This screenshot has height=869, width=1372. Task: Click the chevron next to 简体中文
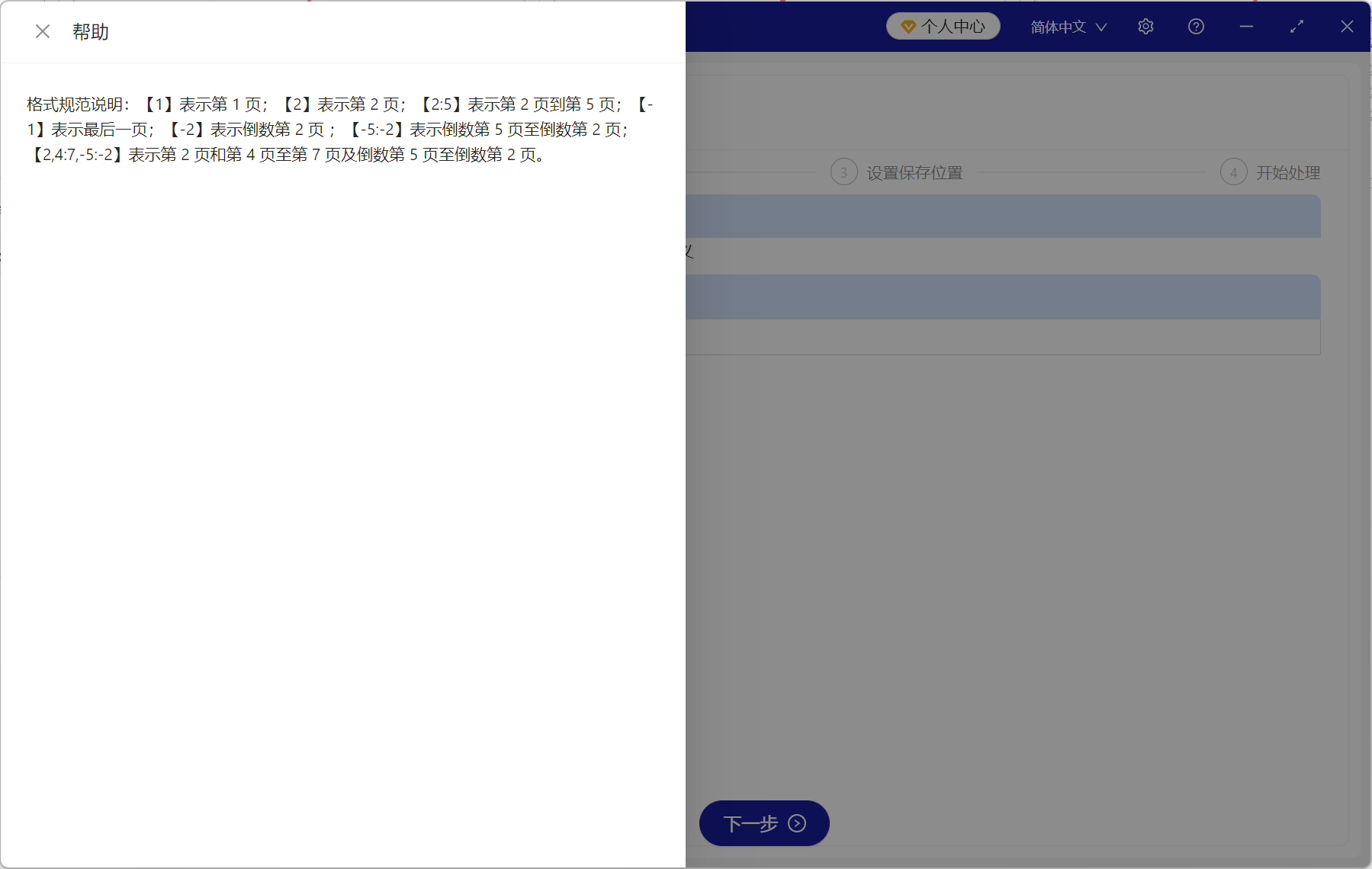1101,26
